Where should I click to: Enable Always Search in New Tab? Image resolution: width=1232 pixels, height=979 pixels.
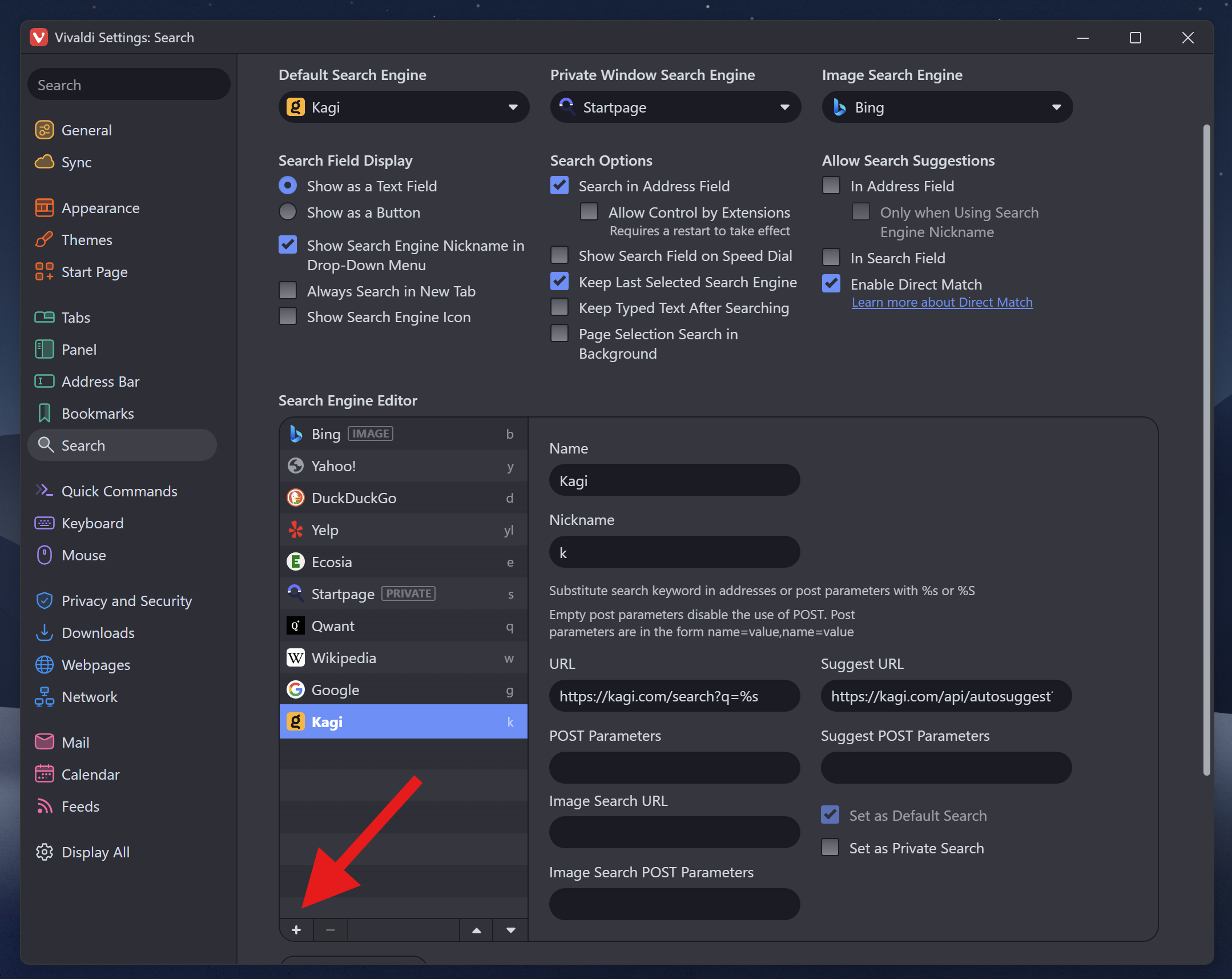click(287, 291)
